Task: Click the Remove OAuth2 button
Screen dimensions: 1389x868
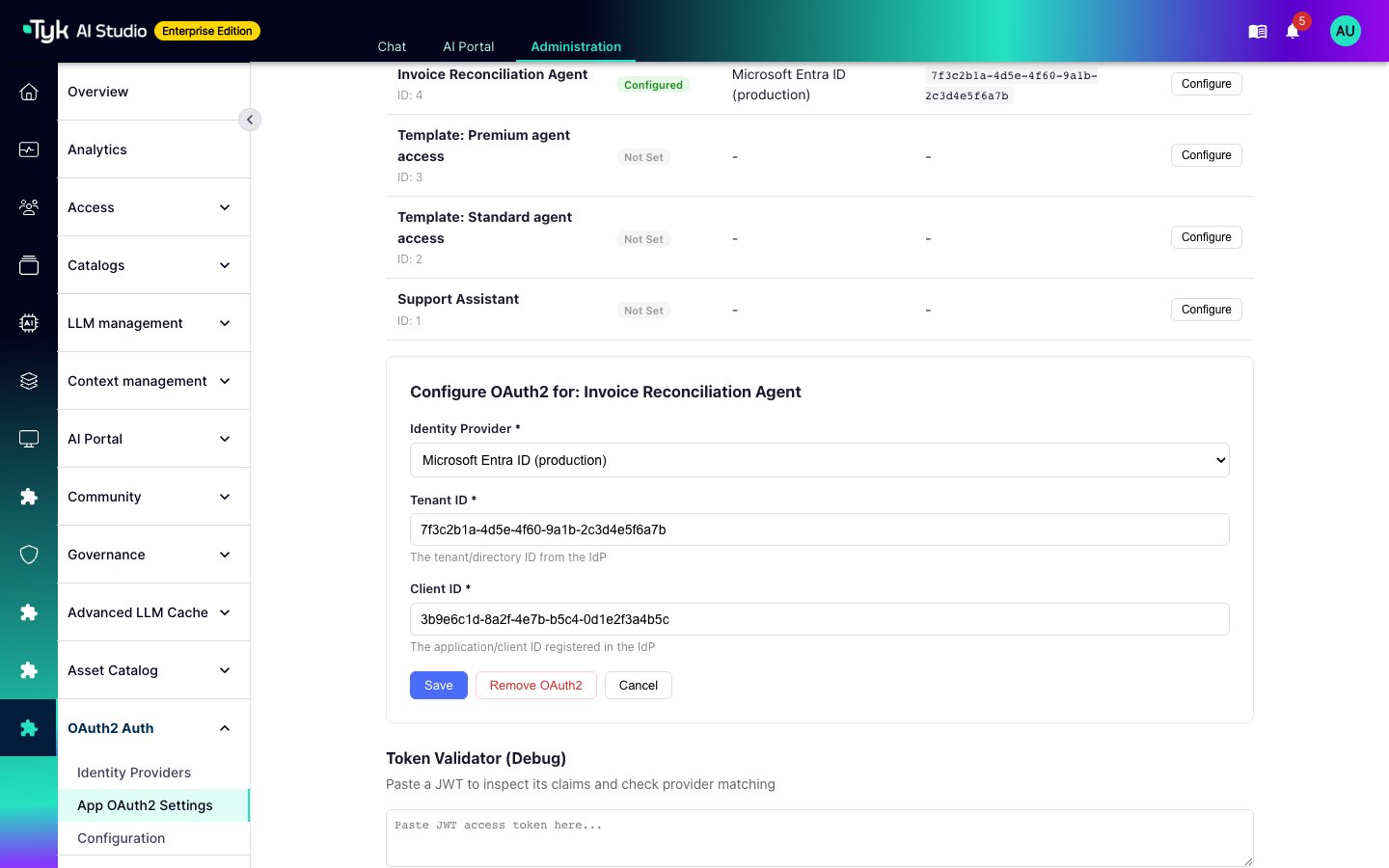Action: pos(536,685)
